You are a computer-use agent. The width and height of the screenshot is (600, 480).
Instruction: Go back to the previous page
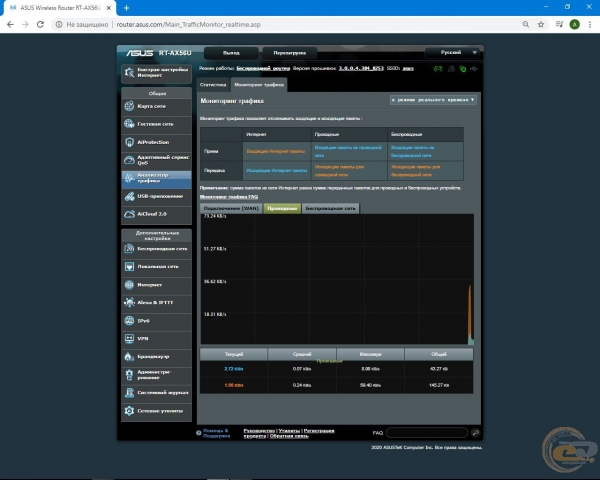(10, 24)
